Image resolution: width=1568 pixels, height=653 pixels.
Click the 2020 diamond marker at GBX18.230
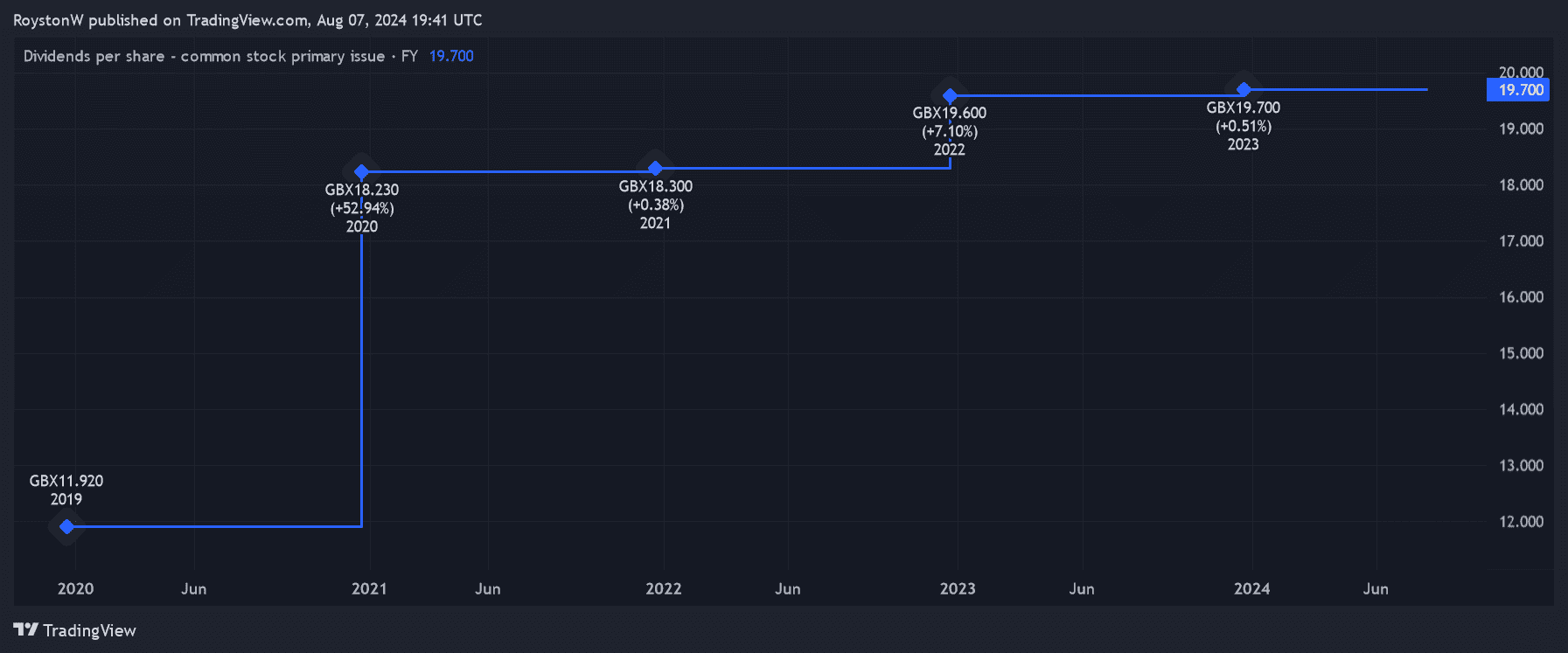[x=361, y=171]
